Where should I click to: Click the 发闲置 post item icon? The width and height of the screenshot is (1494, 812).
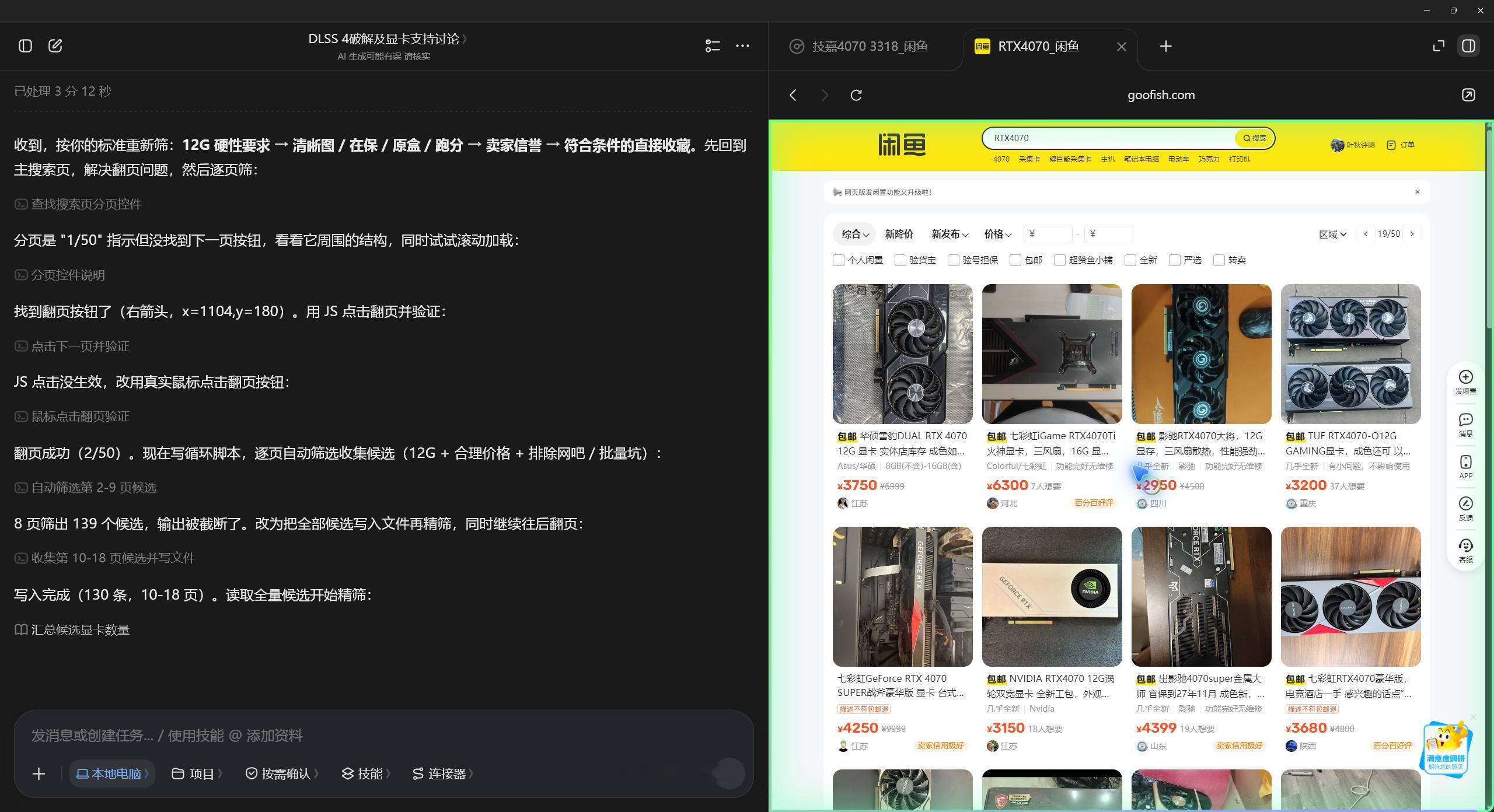tap(1465, 383)
